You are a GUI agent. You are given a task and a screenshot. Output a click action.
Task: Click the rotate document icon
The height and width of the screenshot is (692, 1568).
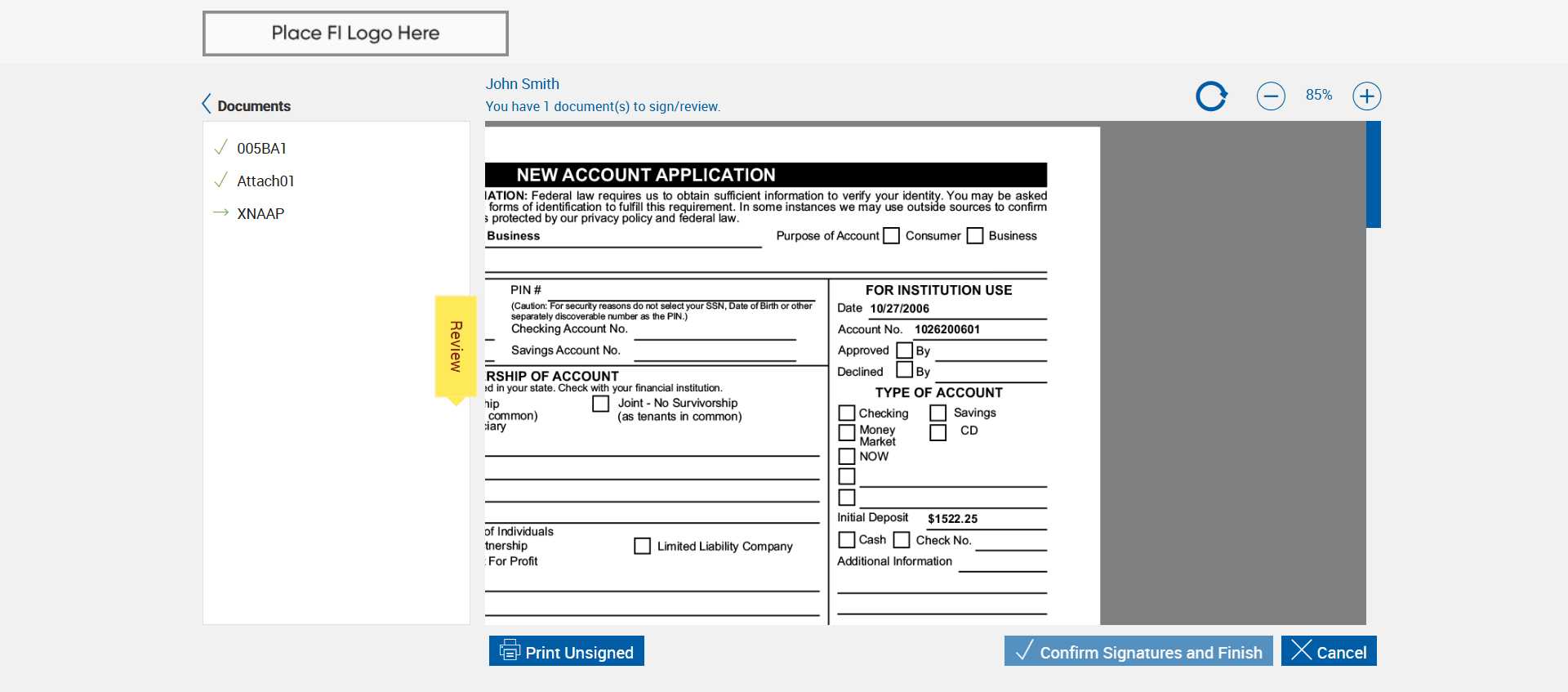click(1211, 96)
